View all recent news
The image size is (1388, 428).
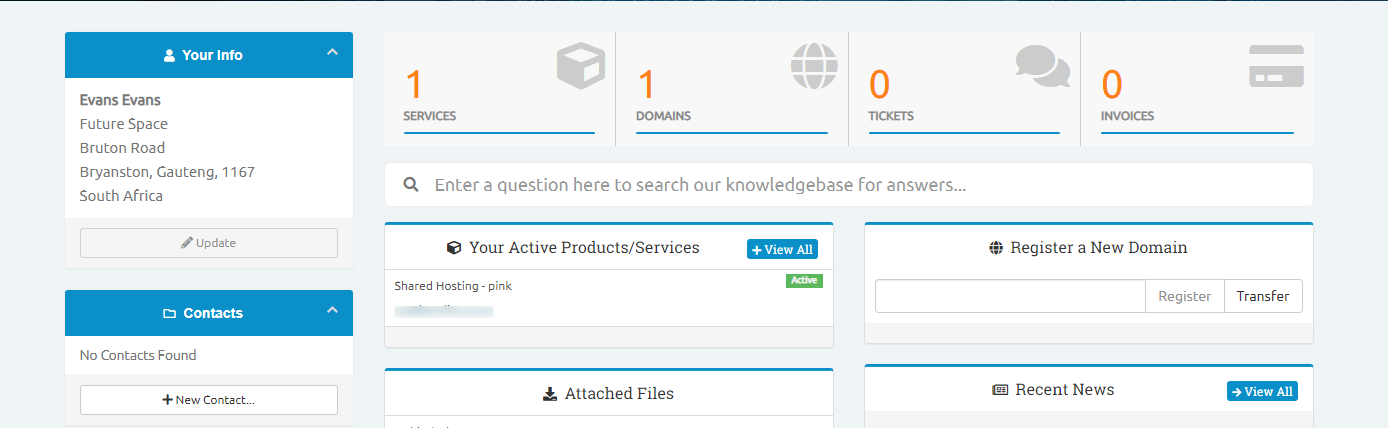point(1262,391)
